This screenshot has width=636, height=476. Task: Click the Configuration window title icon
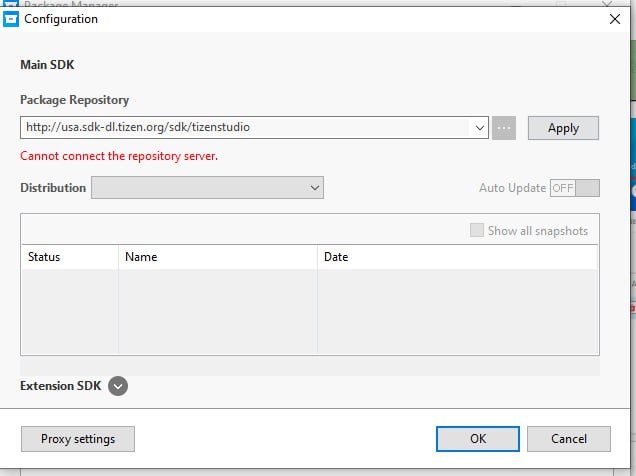pos(11,19)
